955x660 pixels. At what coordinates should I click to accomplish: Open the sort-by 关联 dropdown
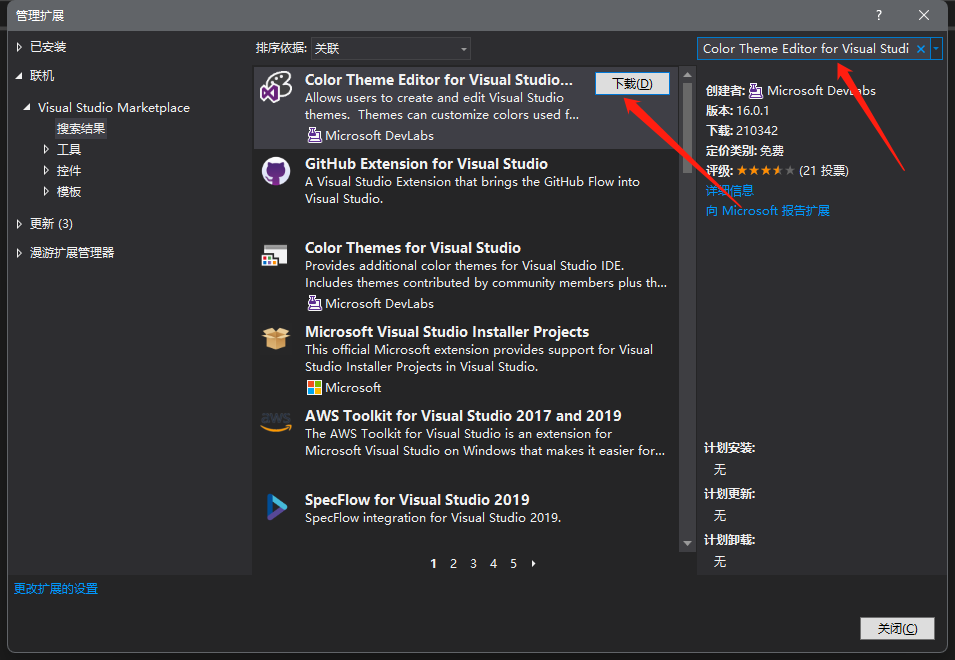point(390,48)
